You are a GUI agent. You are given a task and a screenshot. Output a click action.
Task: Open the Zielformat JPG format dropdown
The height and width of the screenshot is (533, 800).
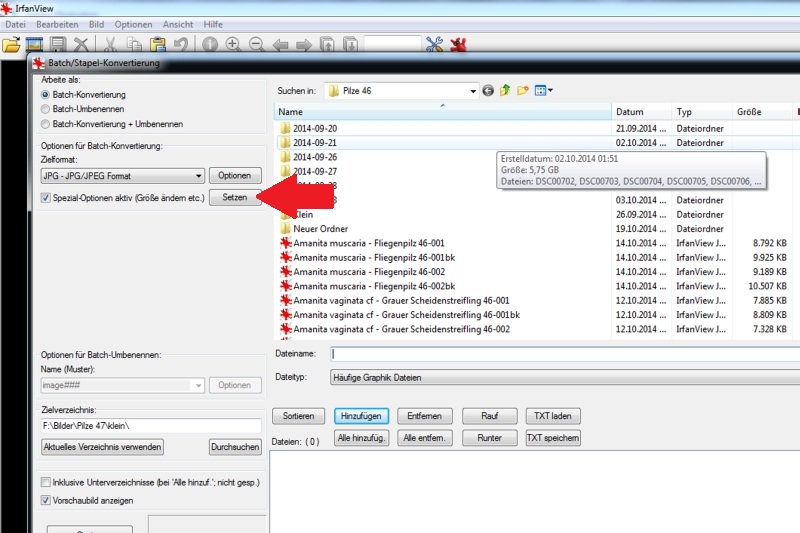point(198,176)
